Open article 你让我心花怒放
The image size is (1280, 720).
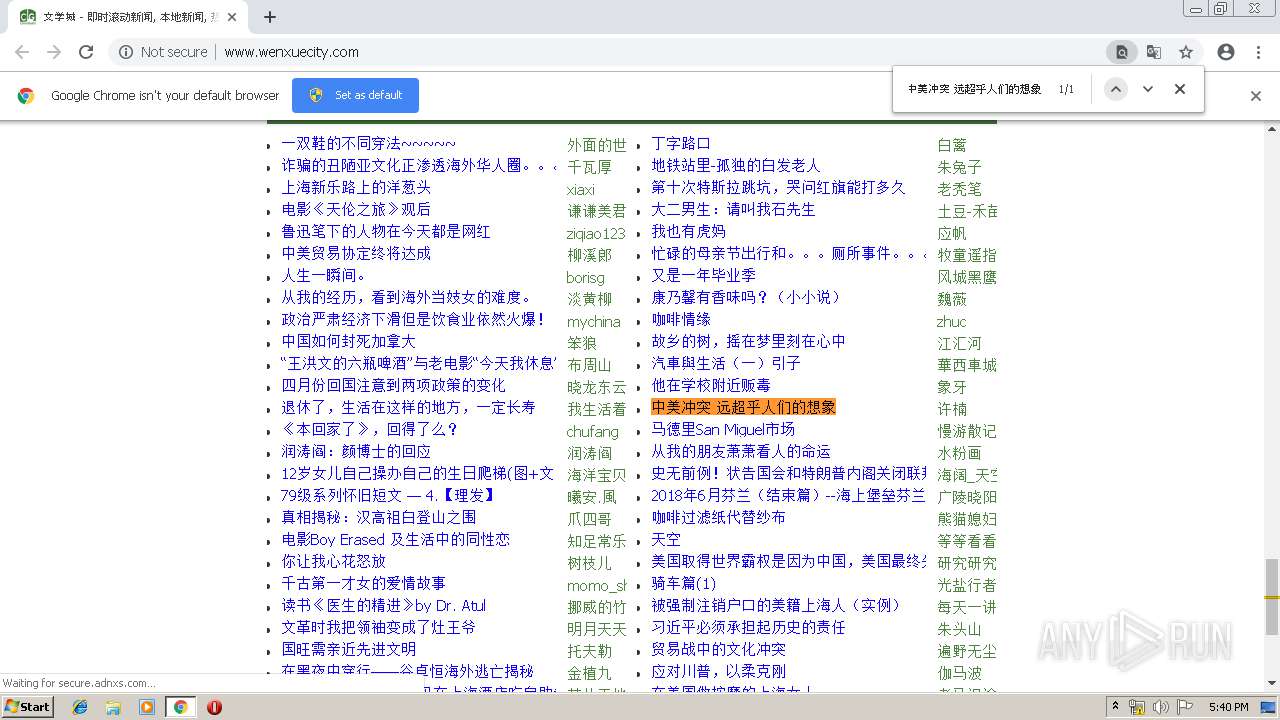(333, 562)
